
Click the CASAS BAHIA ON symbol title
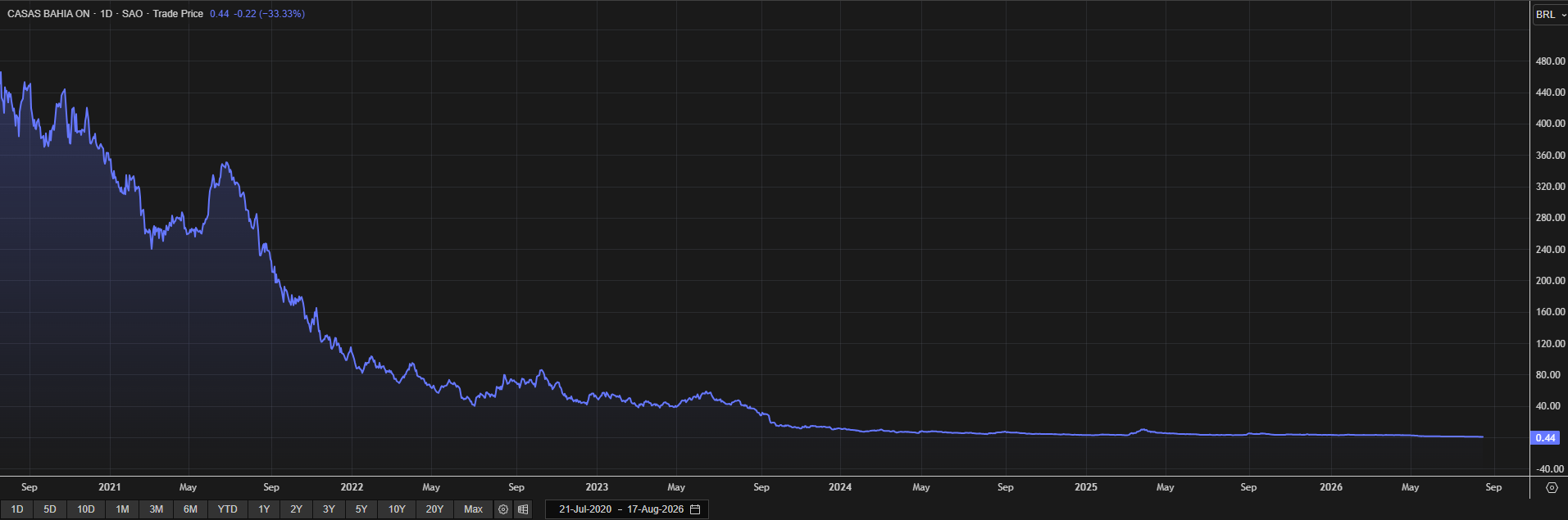click(x=48, y=14)
